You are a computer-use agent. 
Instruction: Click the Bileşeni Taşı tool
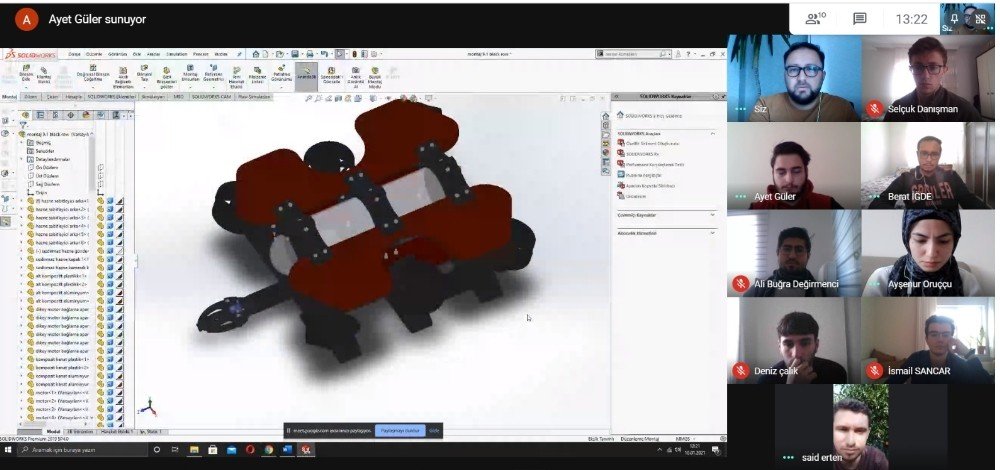pos(144,73)
